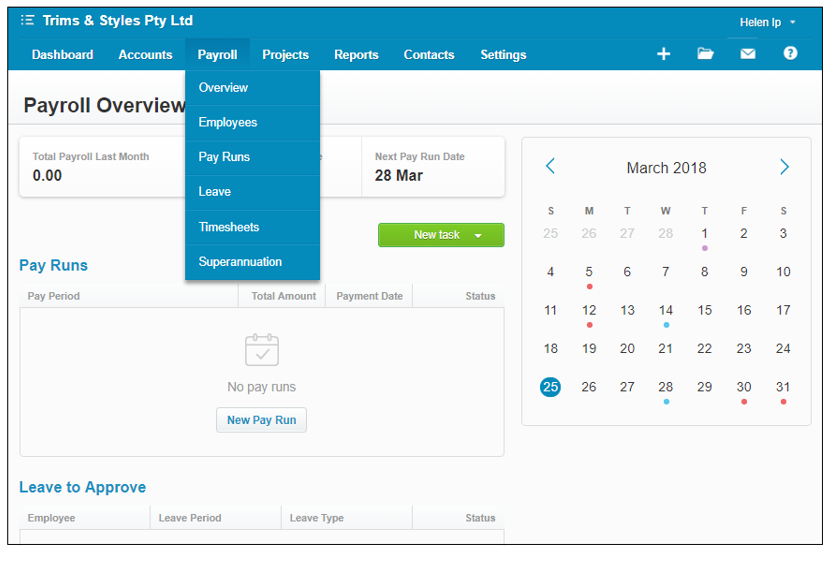
Task: Click the Pay Period column header
Action: [54, 296]
